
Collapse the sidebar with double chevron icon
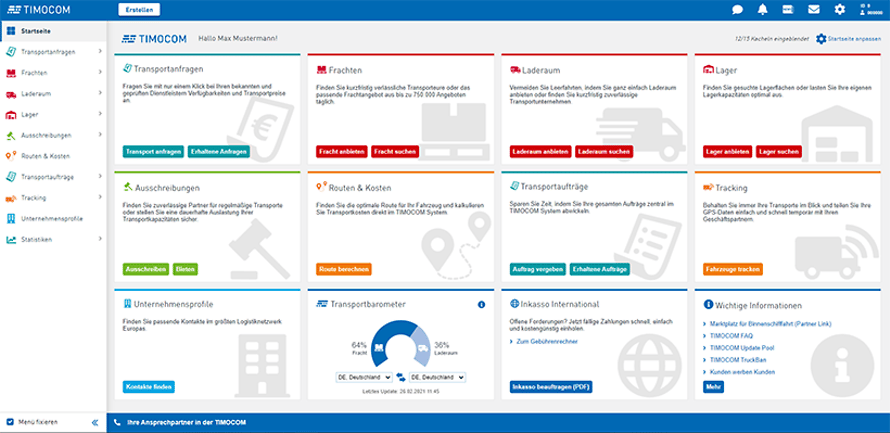[x=95, y=422]
